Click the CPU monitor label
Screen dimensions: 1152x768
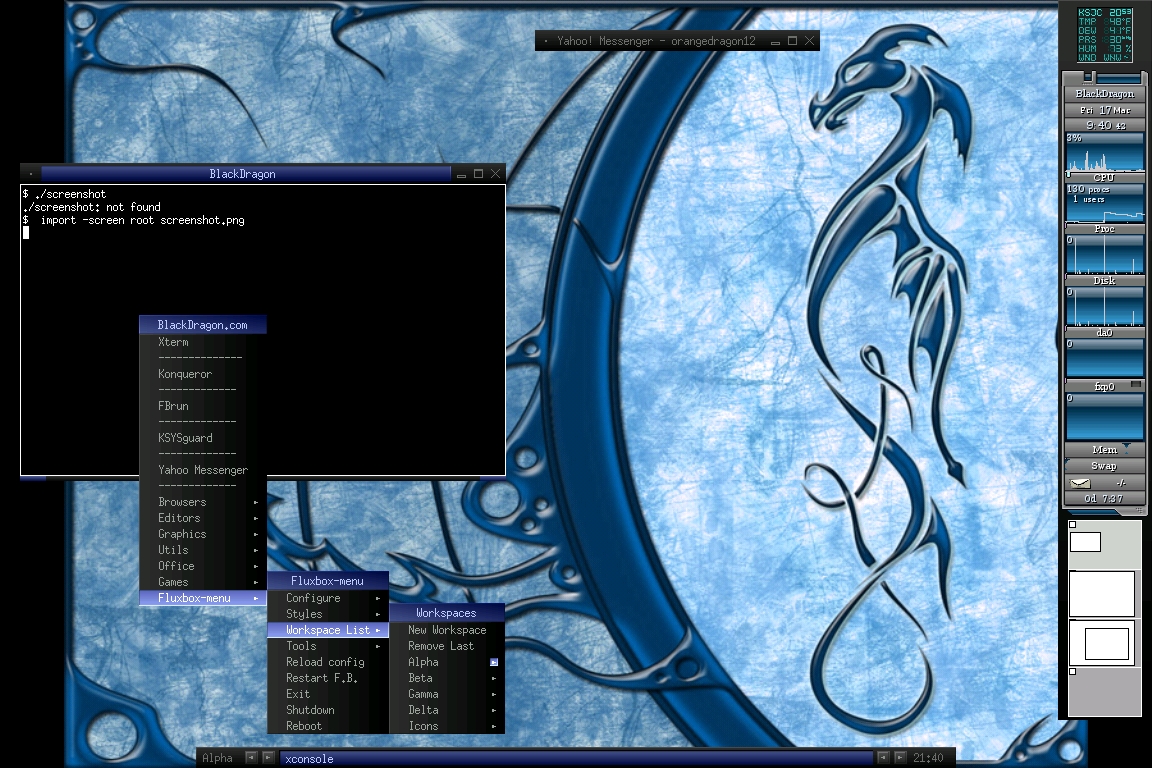point(1104,178)
